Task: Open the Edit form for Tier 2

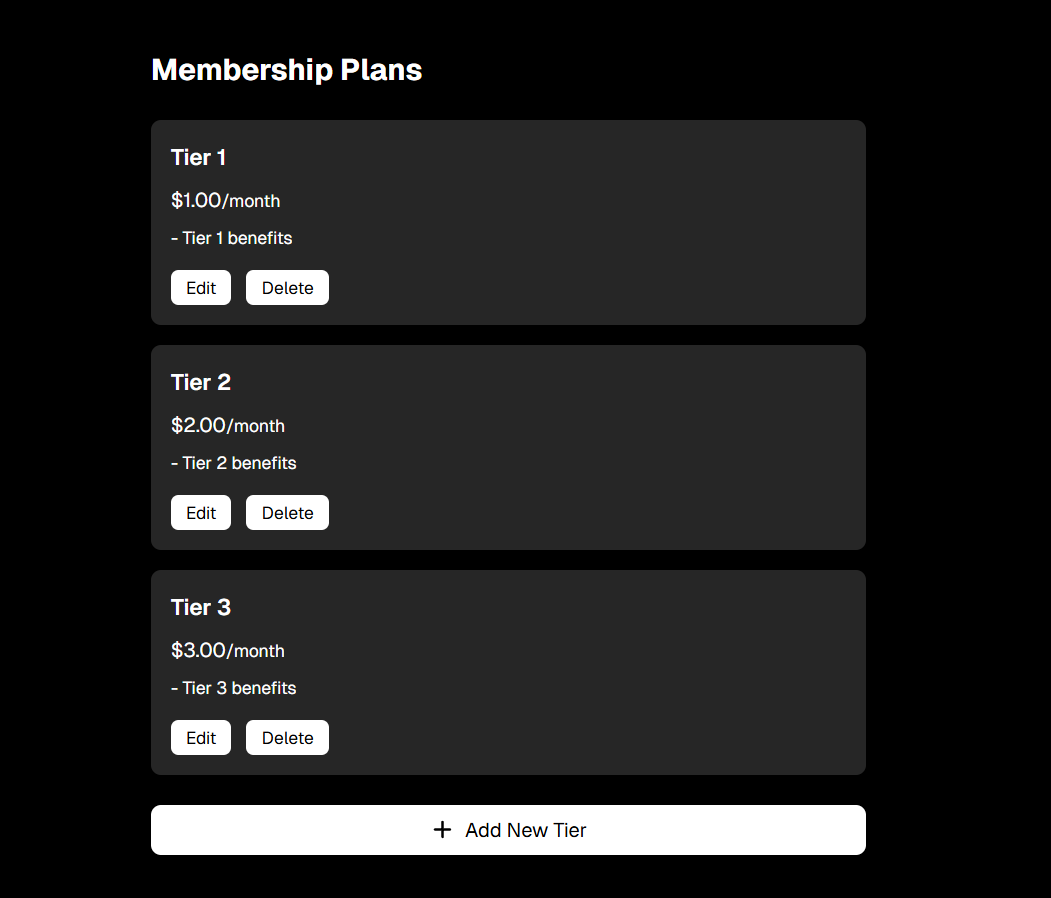Action: tap(201, 513)
